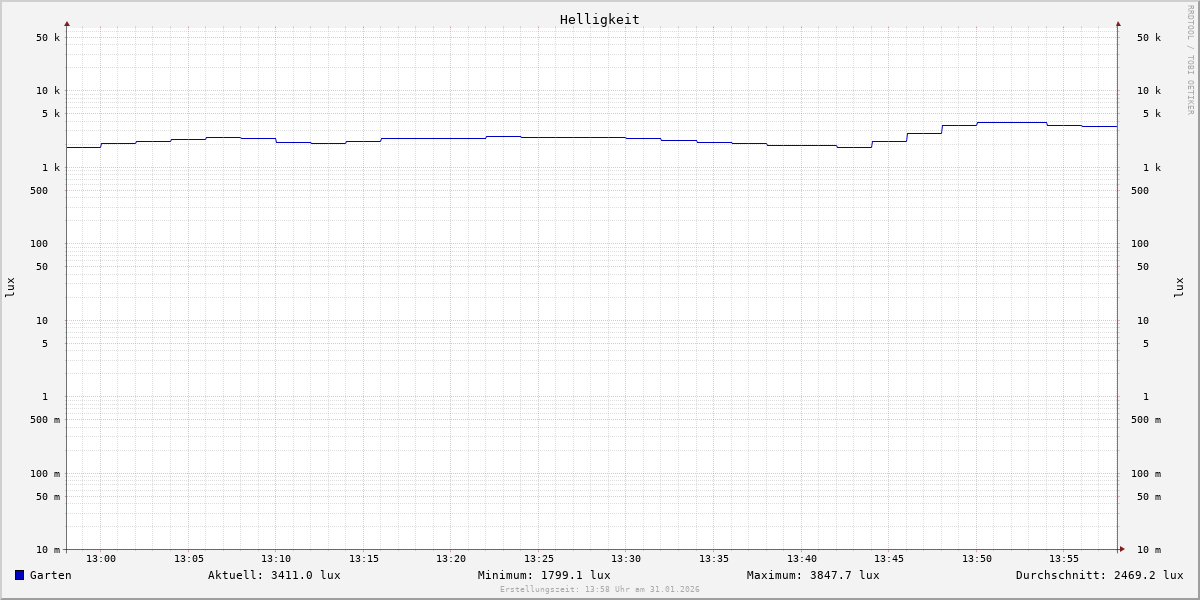
Task: Click the Minimum 1799.1 lux statistic
Action: [544, 575]
